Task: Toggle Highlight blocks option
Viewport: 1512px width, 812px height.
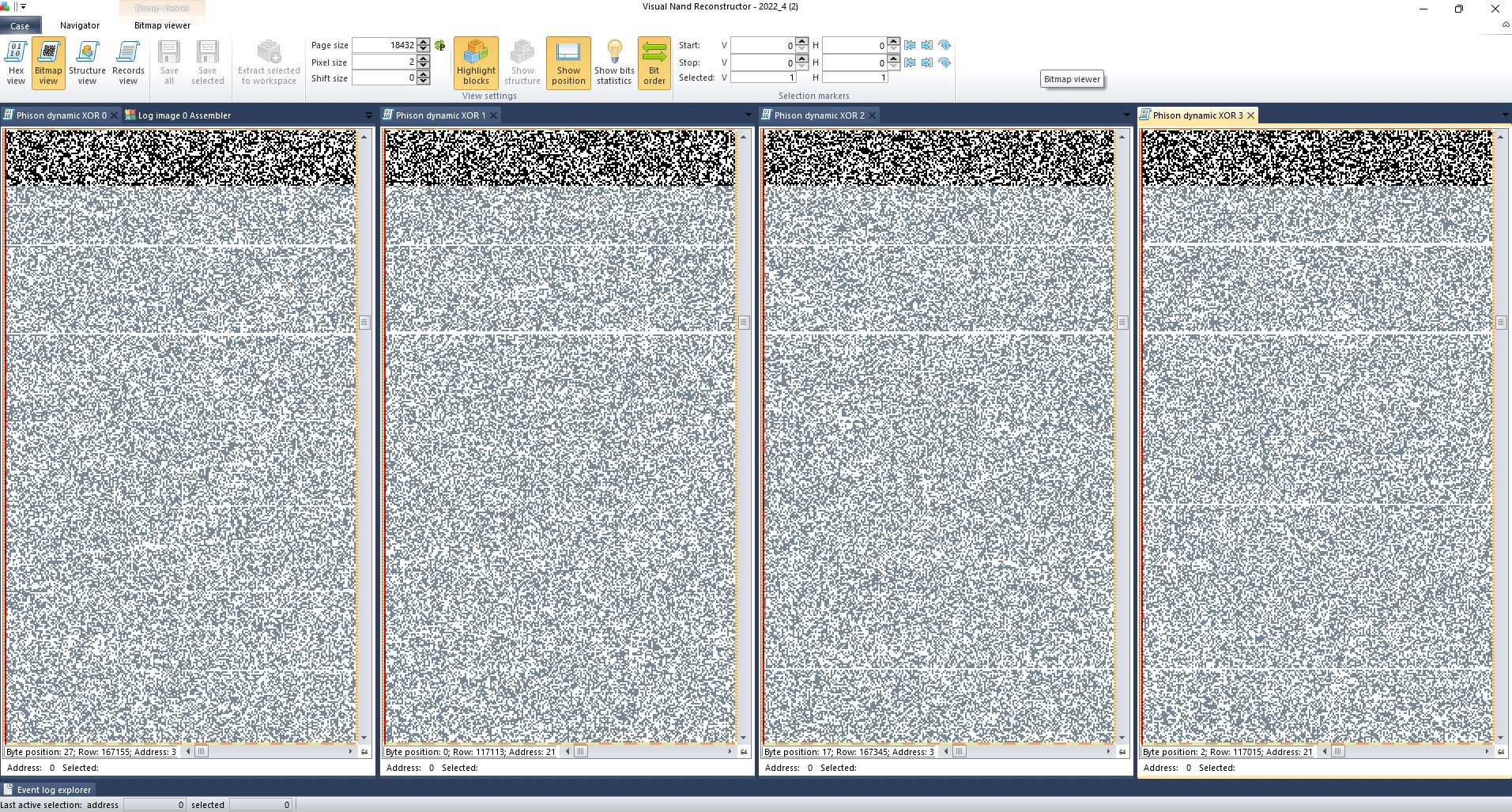Action: tap(476, 62)
